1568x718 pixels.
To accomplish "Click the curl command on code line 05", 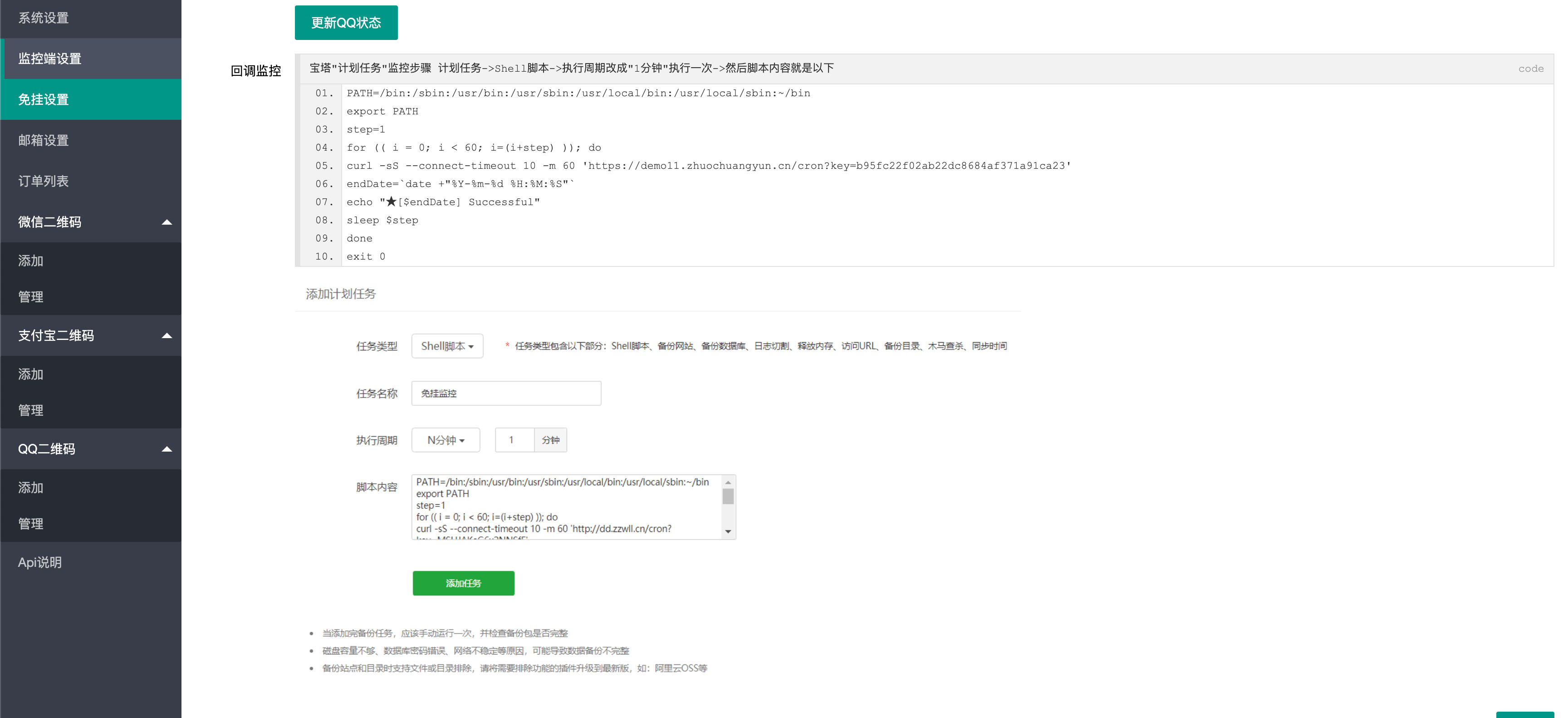I will click(709, 166).
